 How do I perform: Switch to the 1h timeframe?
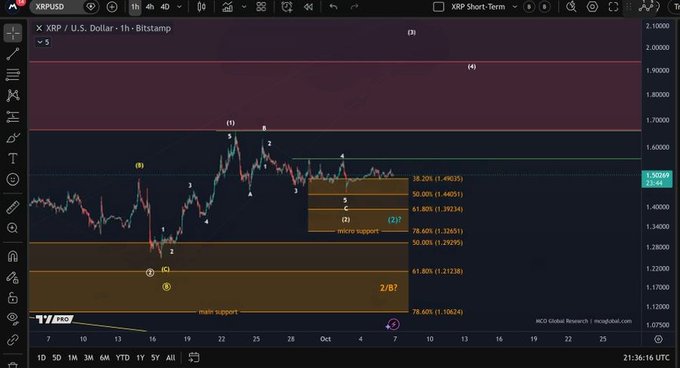click(135, 7)
